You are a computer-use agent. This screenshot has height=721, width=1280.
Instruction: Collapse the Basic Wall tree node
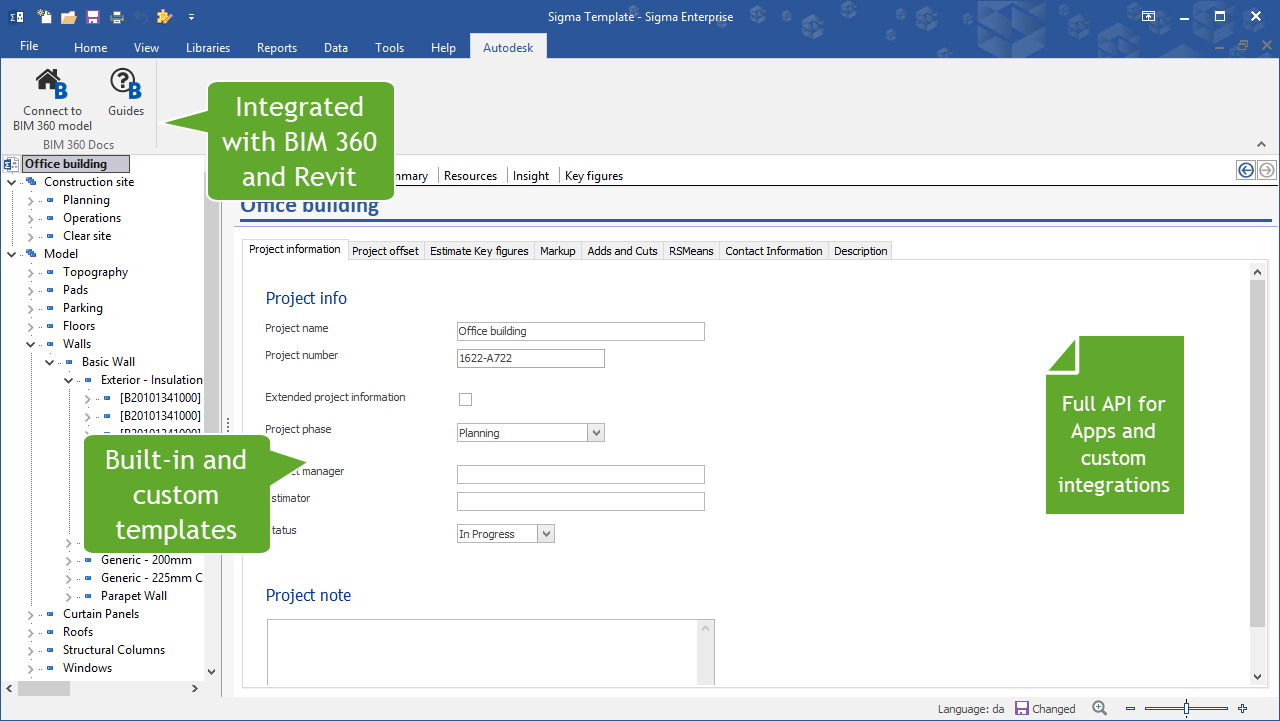[49, 362]
